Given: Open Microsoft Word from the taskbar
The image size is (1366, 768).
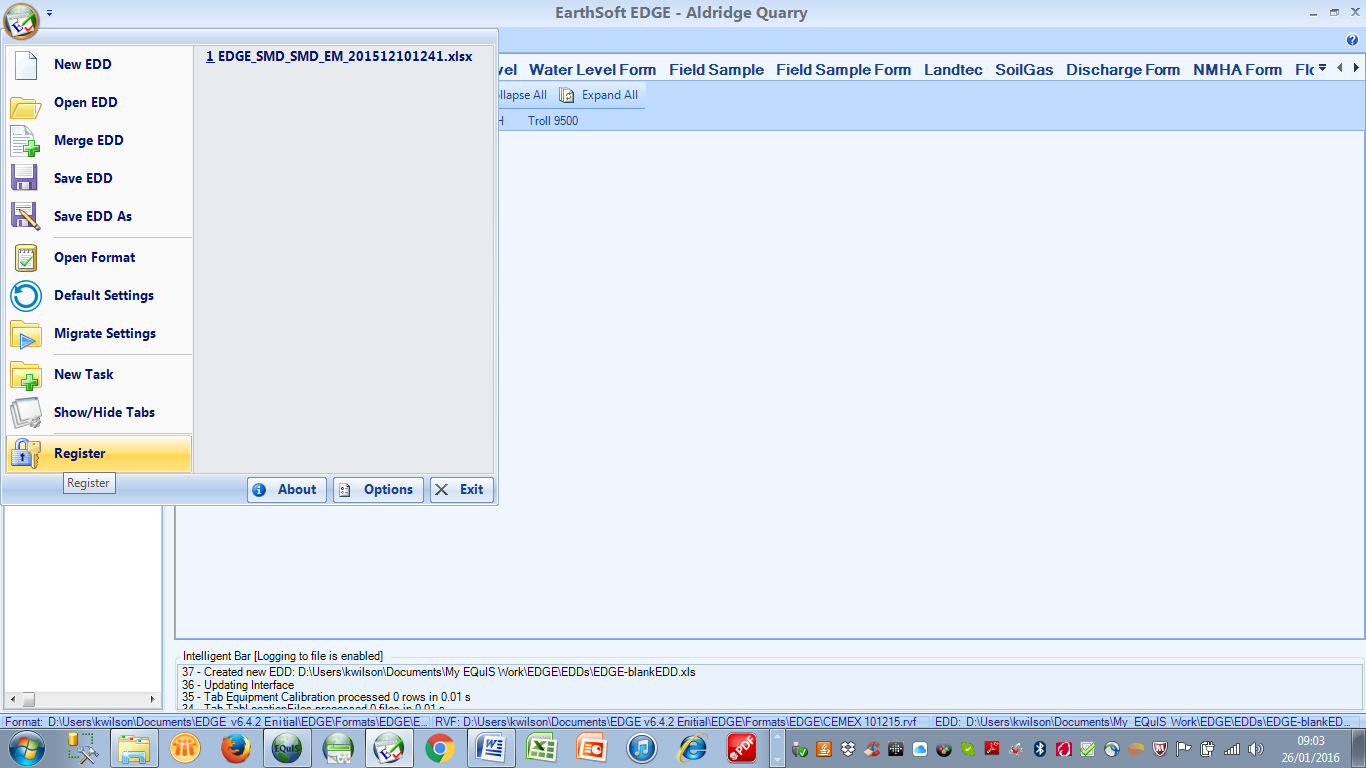Looking at the screenshot, I should (x=491, y=748).
